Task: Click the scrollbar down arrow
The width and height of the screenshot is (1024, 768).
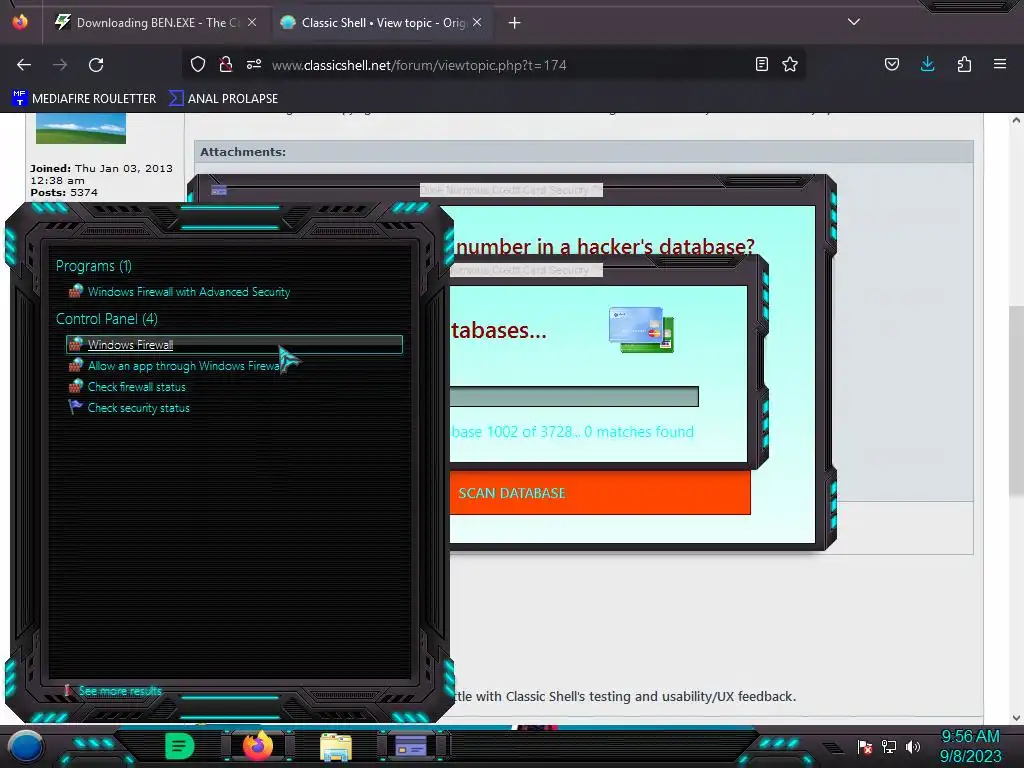Action: (1016, 718)
